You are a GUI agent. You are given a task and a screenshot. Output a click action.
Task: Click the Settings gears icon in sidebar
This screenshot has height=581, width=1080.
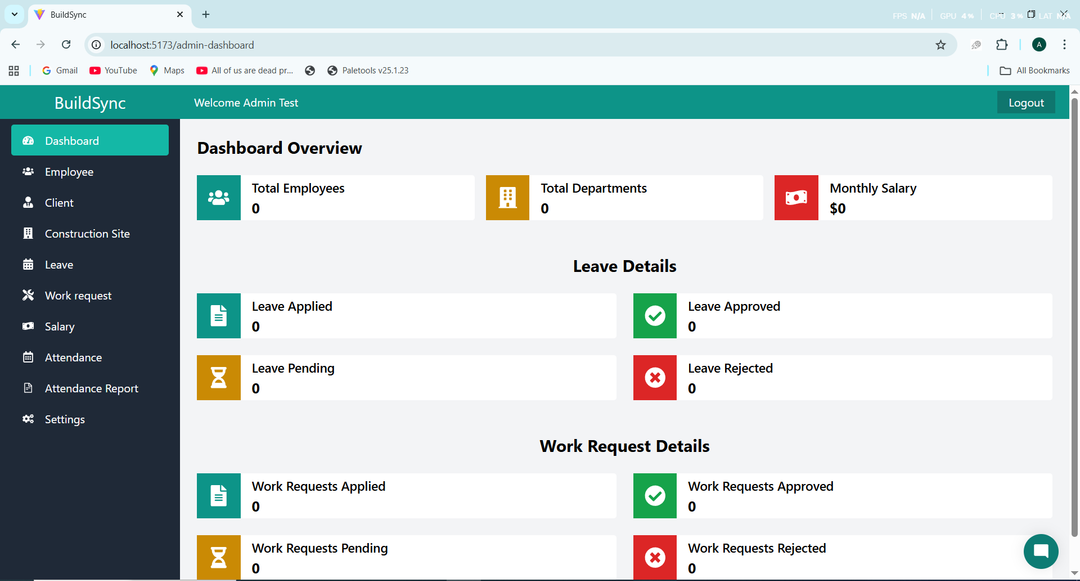pos(28,419)
